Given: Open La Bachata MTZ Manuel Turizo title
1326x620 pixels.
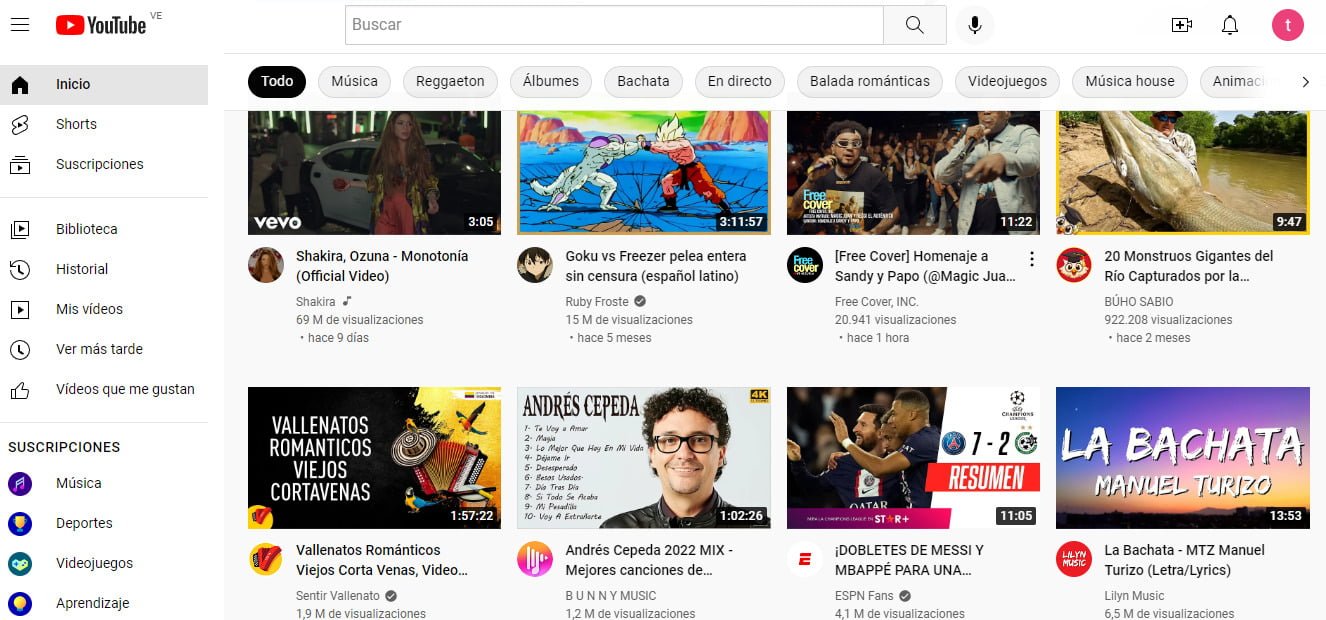Looking at the screenshot, I should (x=1184, y=560).
